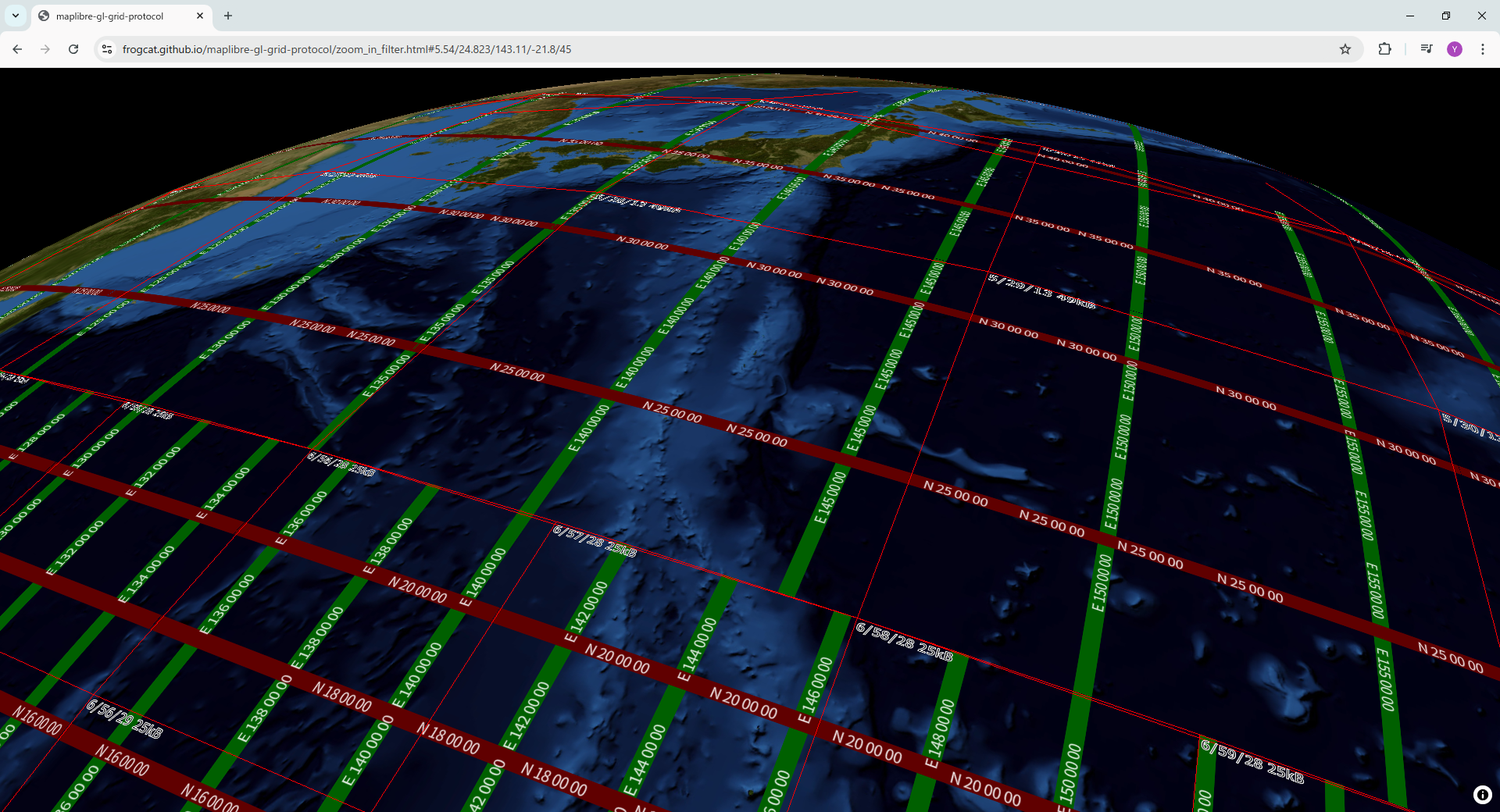
Task: Open the Chrome profile avatar
Action: [x=1455, y=49]
